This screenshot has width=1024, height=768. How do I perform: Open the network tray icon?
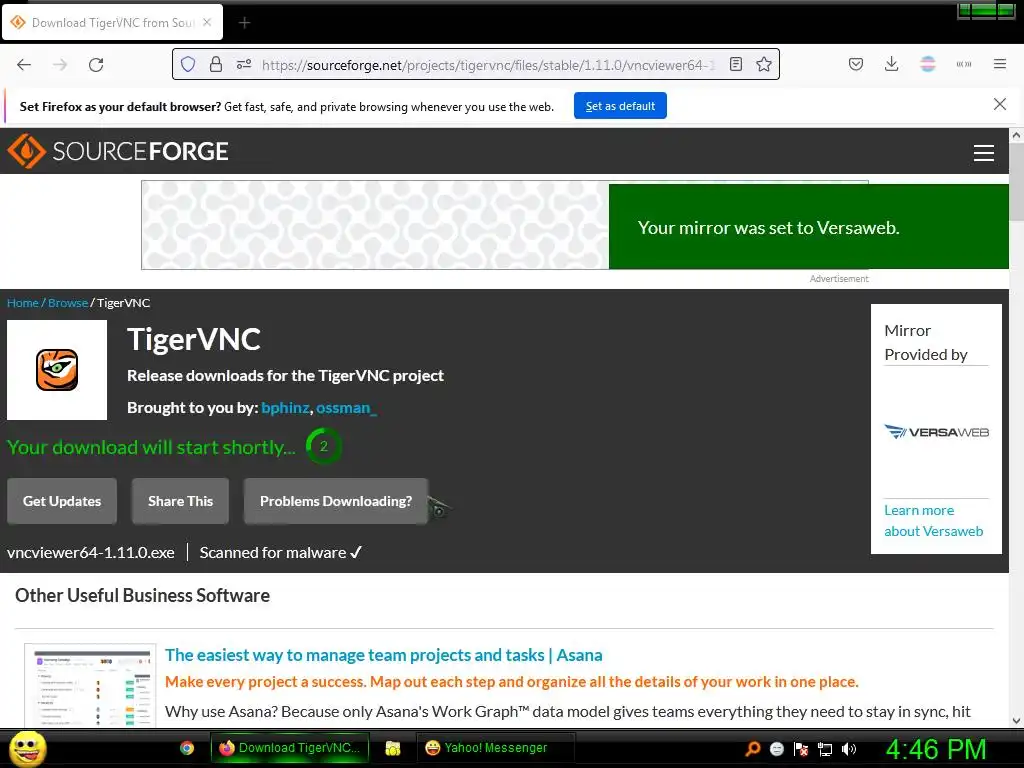coord(825,749)
